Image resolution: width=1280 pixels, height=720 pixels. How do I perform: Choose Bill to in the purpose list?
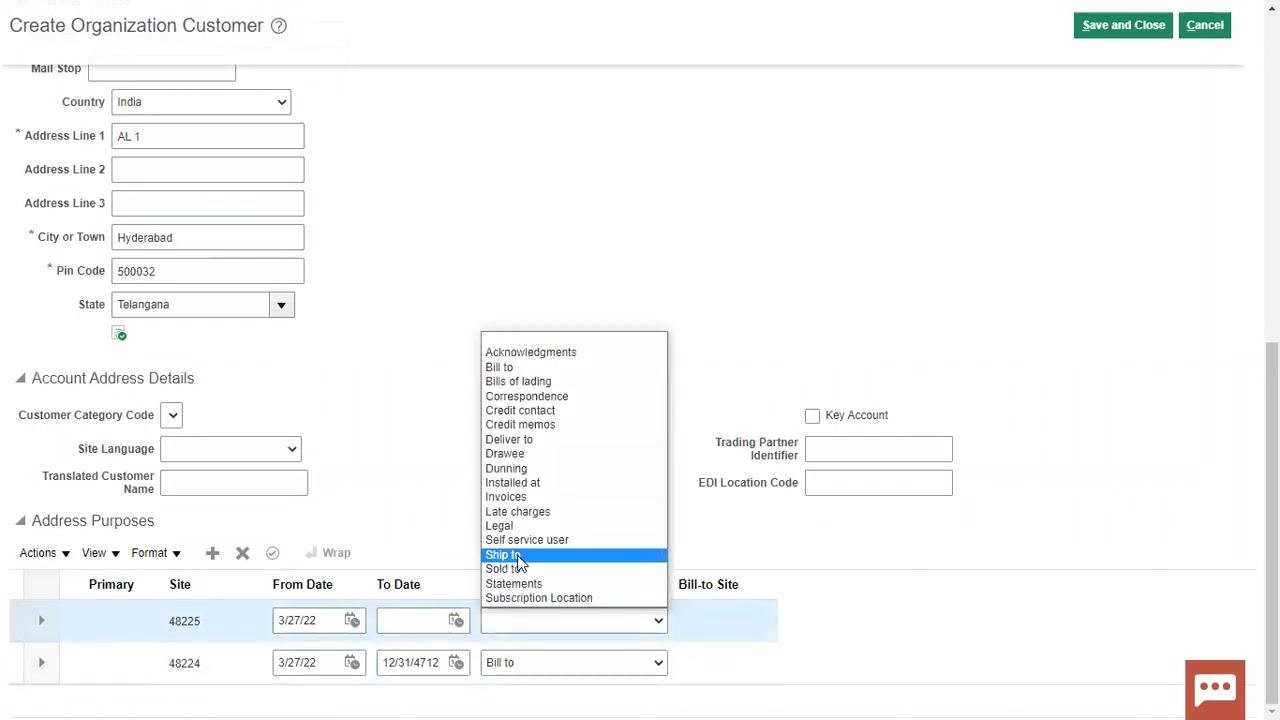tap(574, 367)
